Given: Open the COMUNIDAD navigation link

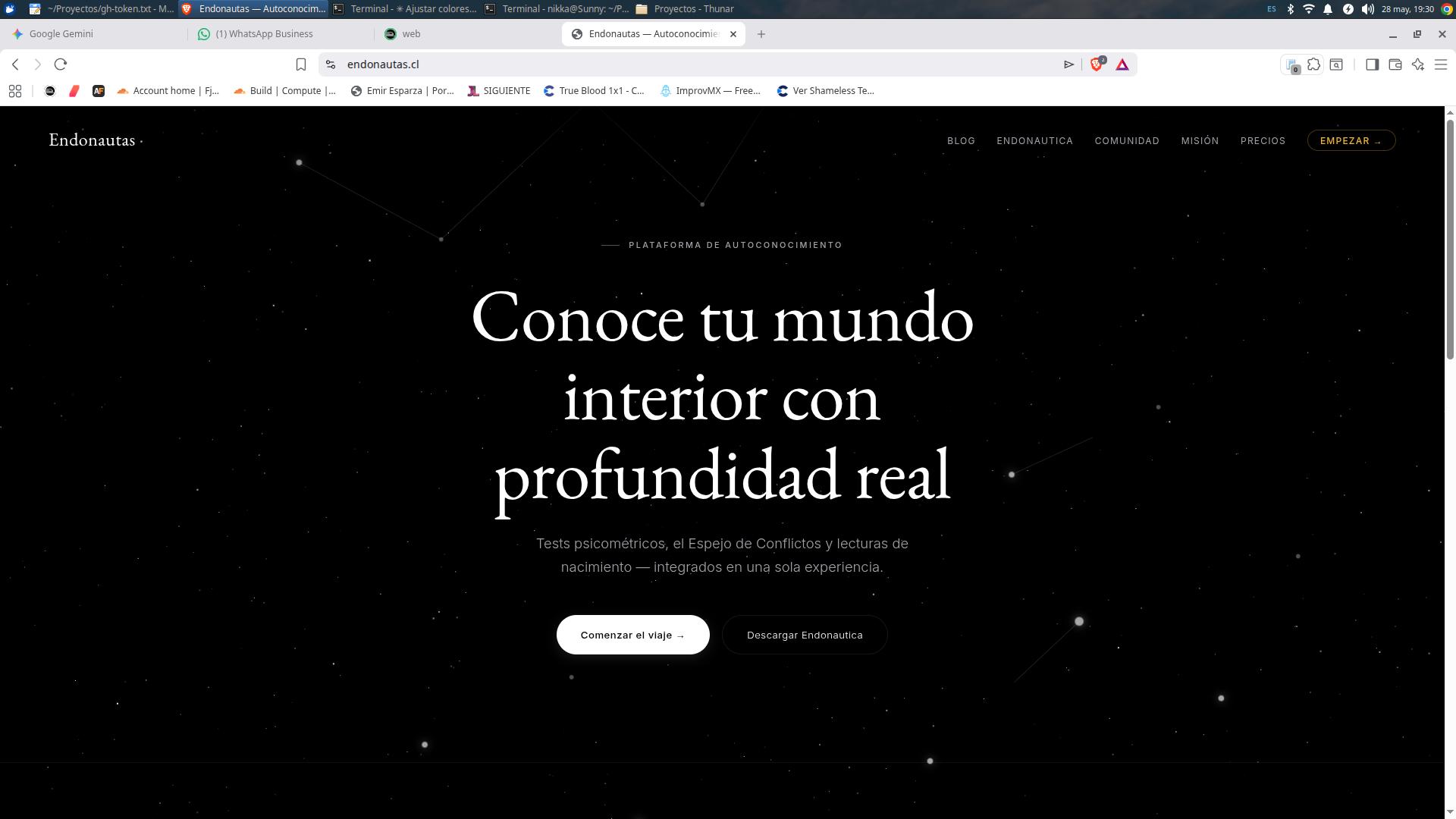Looking at the screenshot, I should pyautogui.click(x=1127, y=141).
